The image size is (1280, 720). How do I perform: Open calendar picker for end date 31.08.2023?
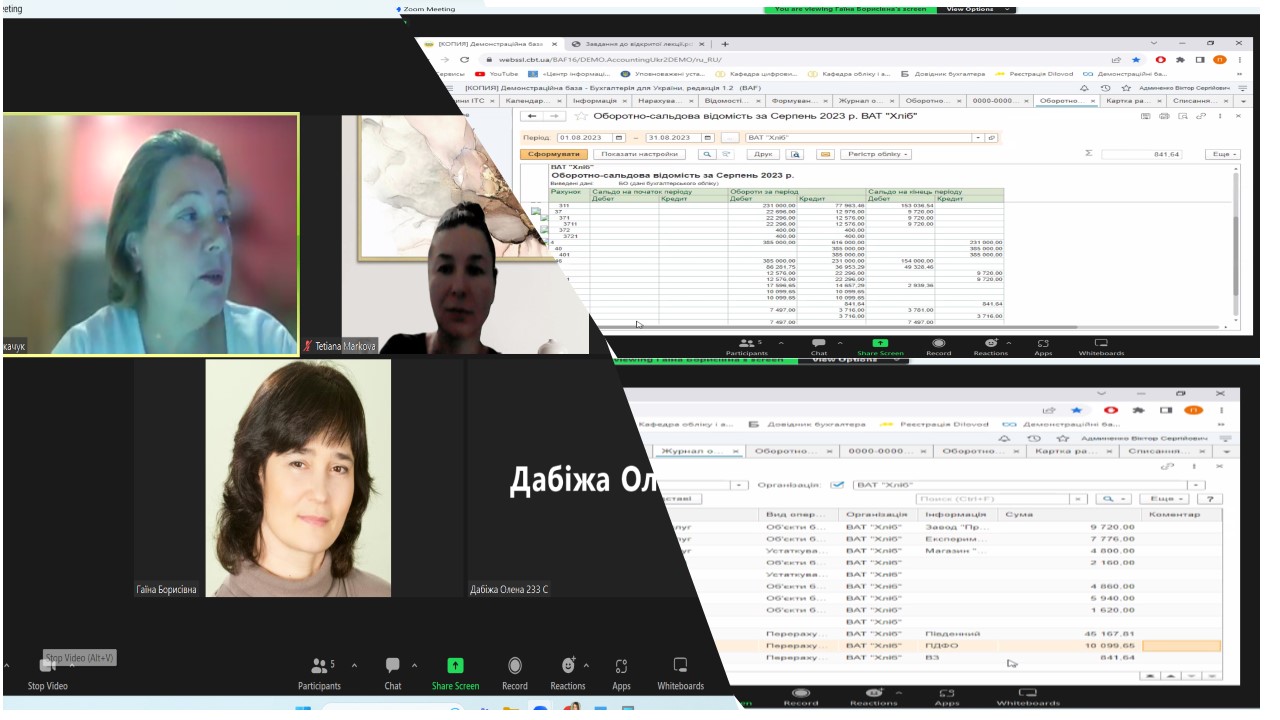(x=707, y=137)
